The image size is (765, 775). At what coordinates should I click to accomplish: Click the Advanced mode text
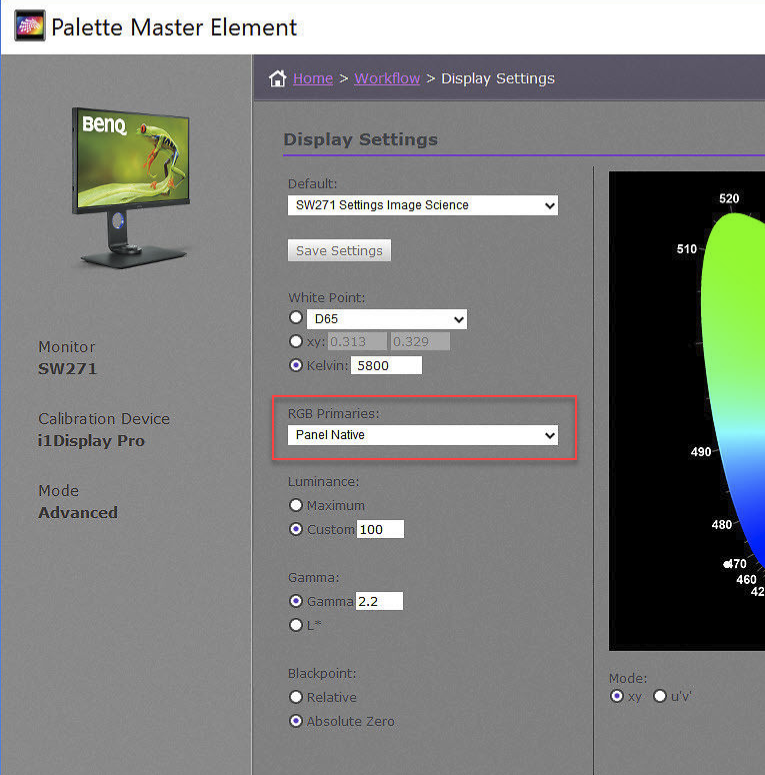78,513
